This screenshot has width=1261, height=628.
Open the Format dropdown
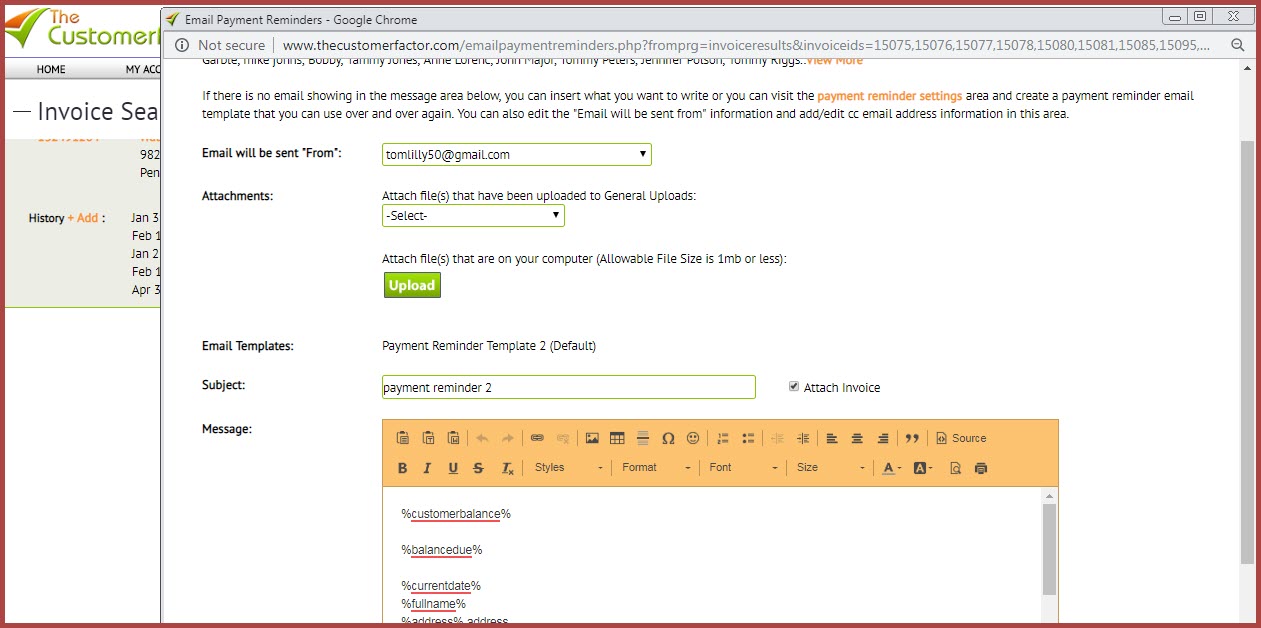(x=655, y=468)
